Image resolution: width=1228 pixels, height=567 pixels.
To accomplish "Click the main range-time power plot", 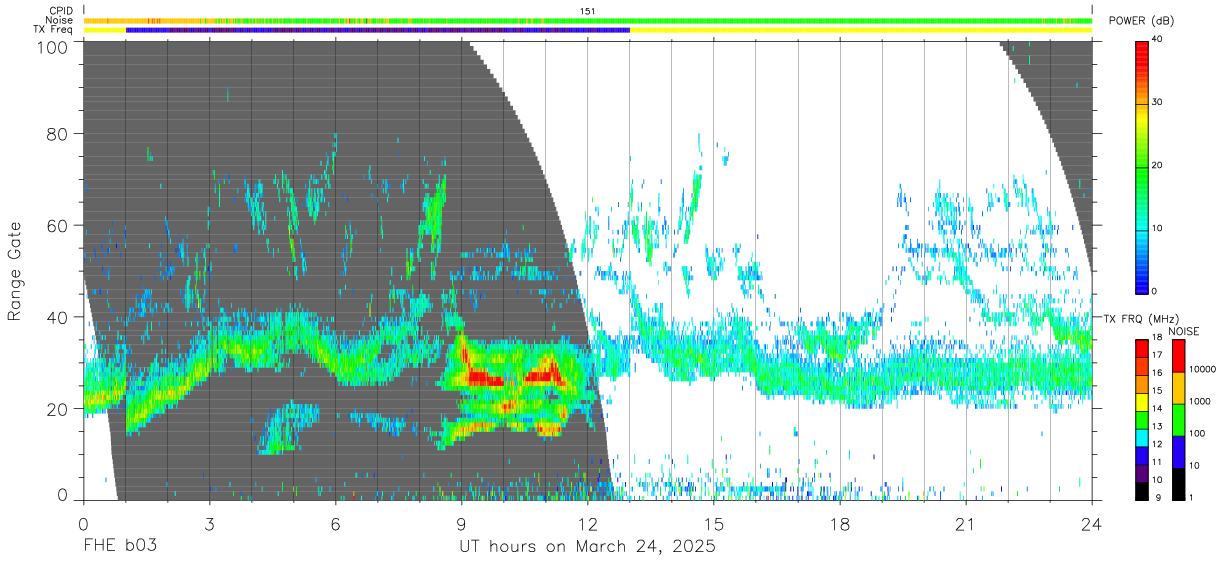I will pos(587,270).
